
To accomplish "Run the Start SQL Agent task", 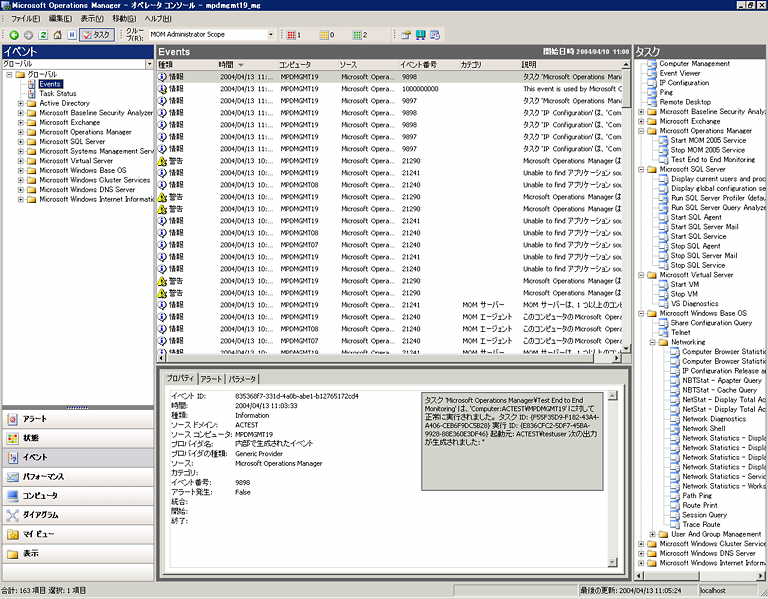I will click(696, 217).
